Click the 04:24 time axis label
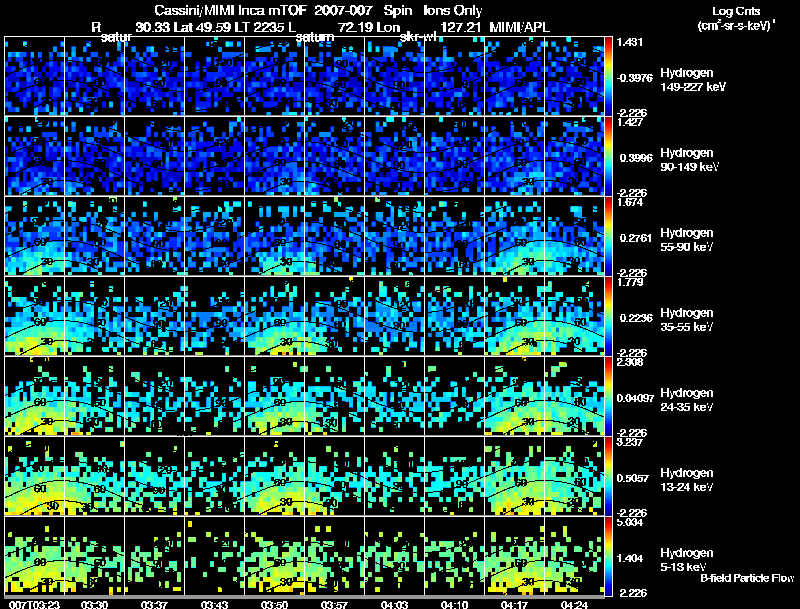 574,604
